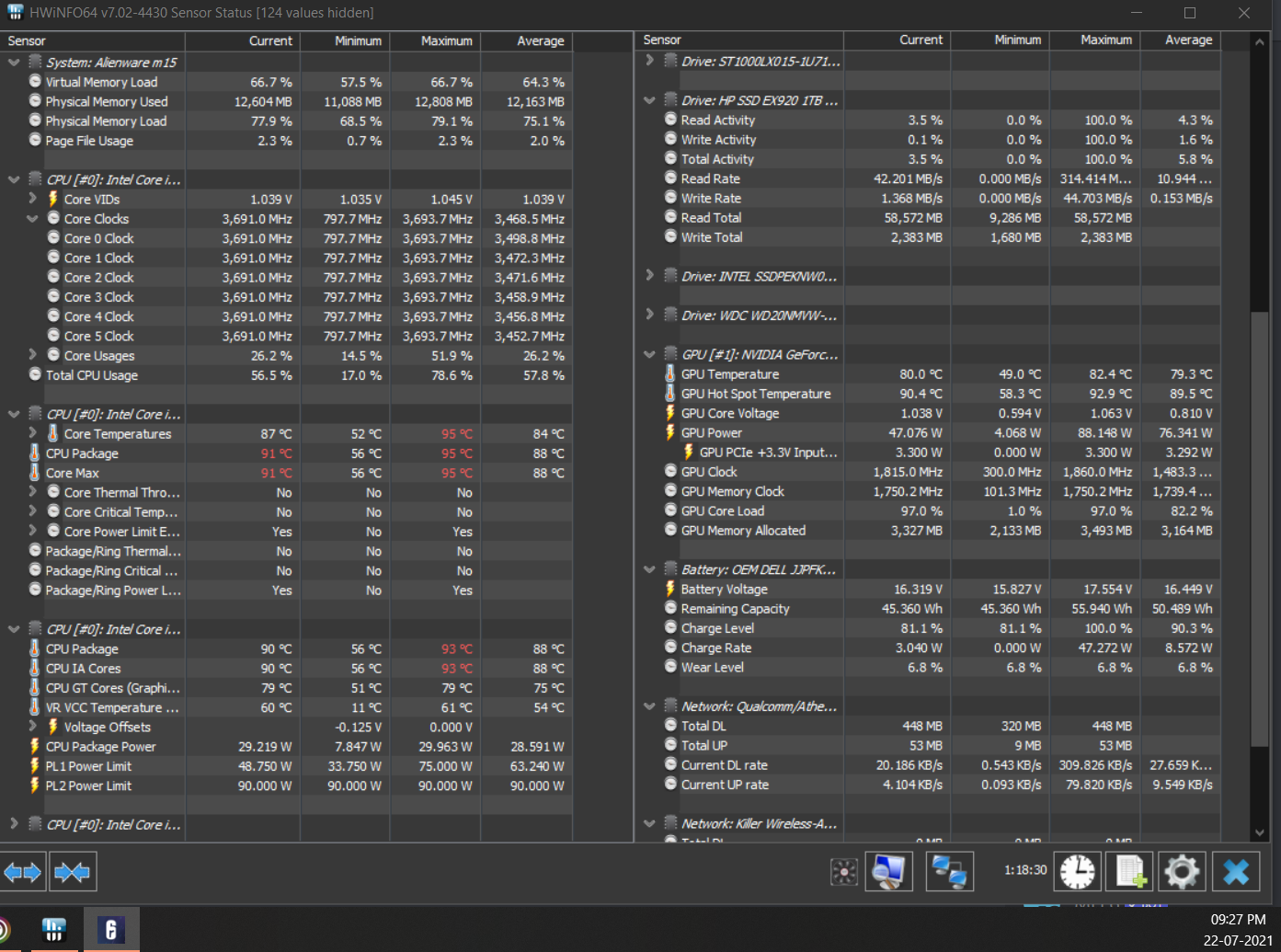
Task: Expand the Core VIDs row
Action: click(x=33, y=199)
